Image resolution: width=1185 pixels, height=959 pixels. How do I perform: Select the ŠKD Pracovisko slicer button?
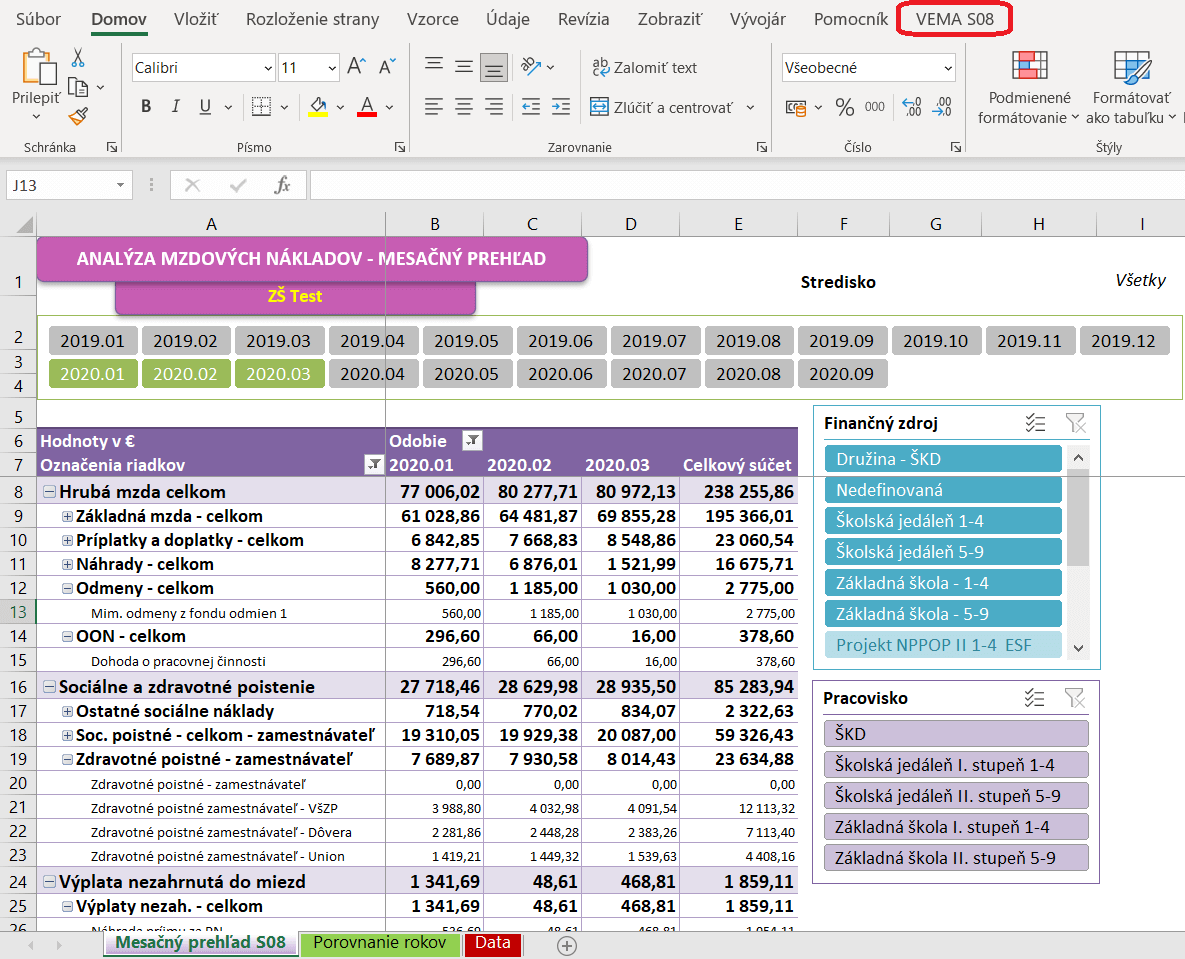(x=956, y=734)
